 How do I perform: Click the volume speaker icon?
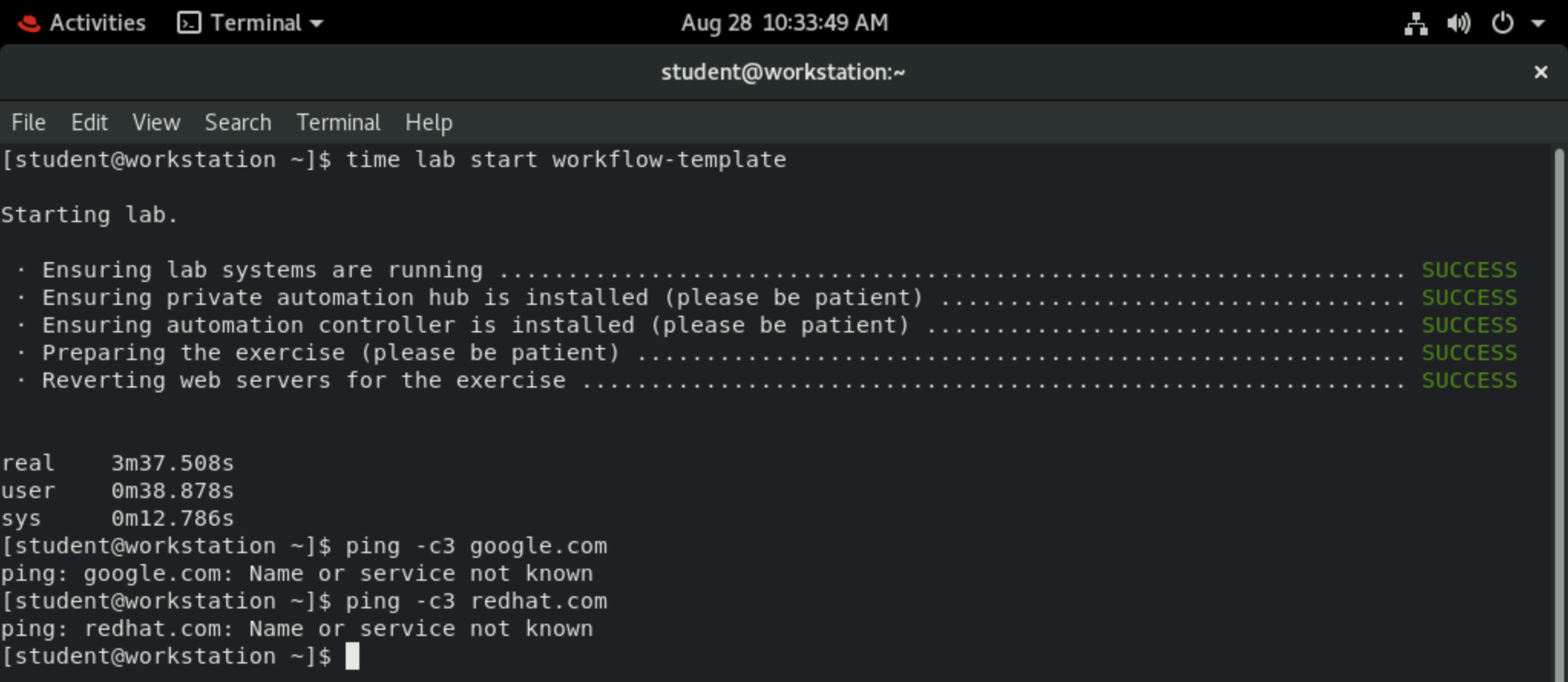1458,24
